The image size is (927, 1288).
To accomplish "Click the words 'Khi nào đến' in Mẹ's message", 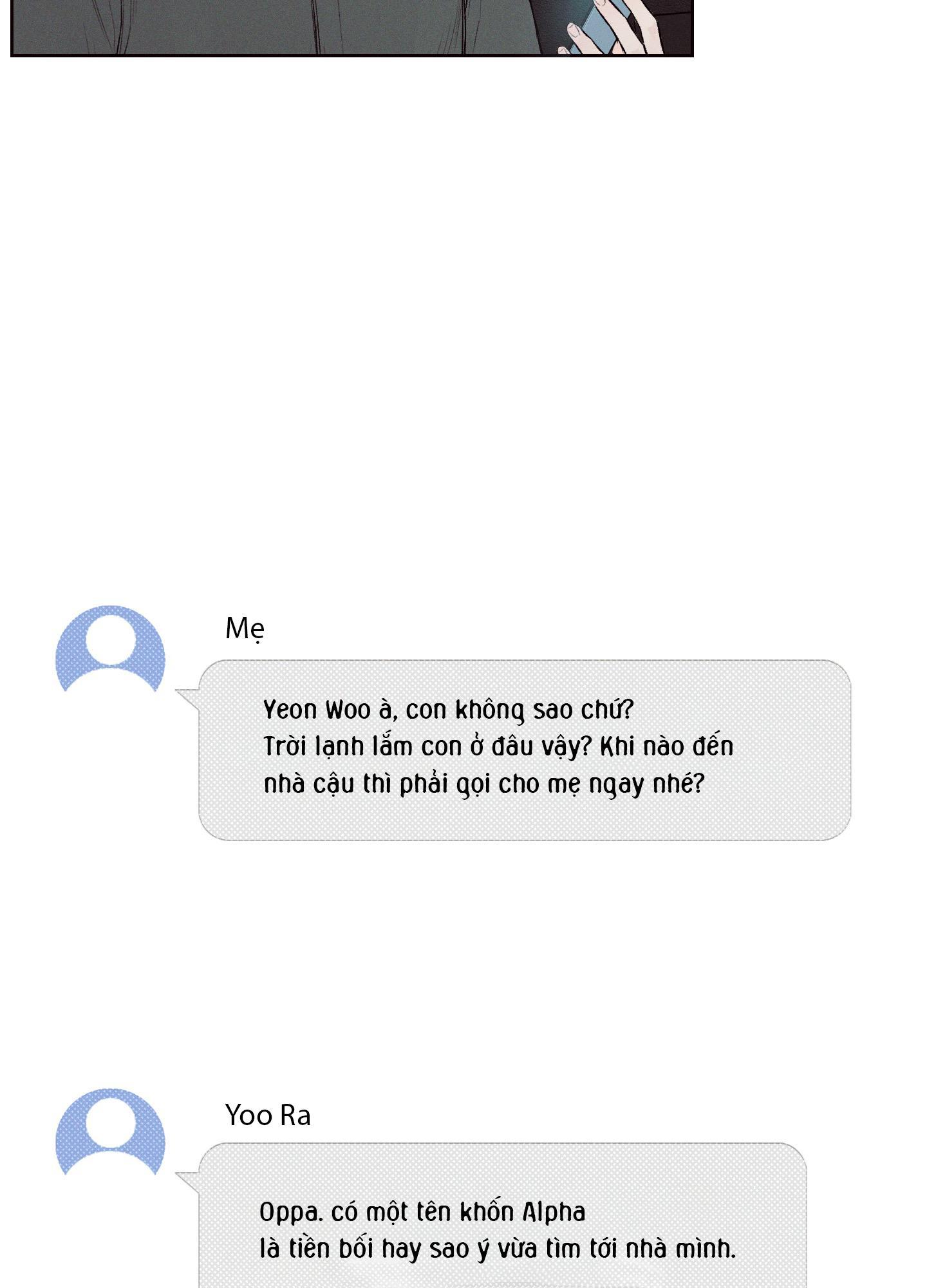I will click(667, 747).
